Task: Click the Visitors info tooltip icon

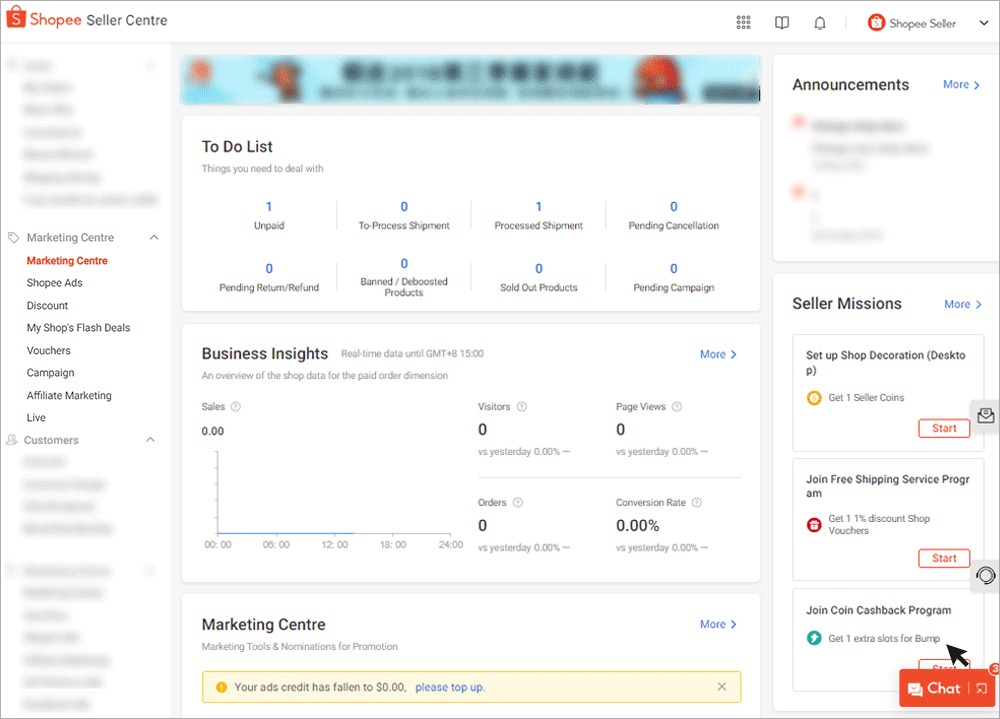Action: (x=522, y=407)
